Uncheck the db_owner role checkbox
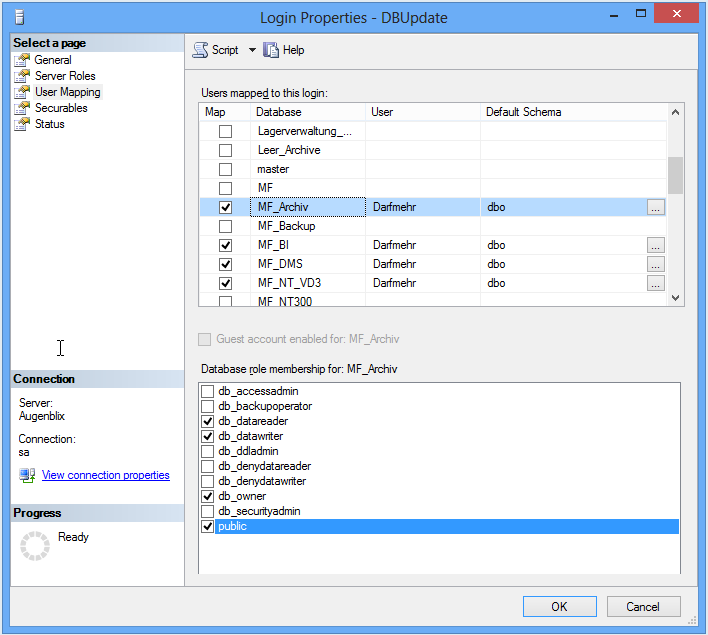Screen dimensions: 708x635 click(208, 496)
